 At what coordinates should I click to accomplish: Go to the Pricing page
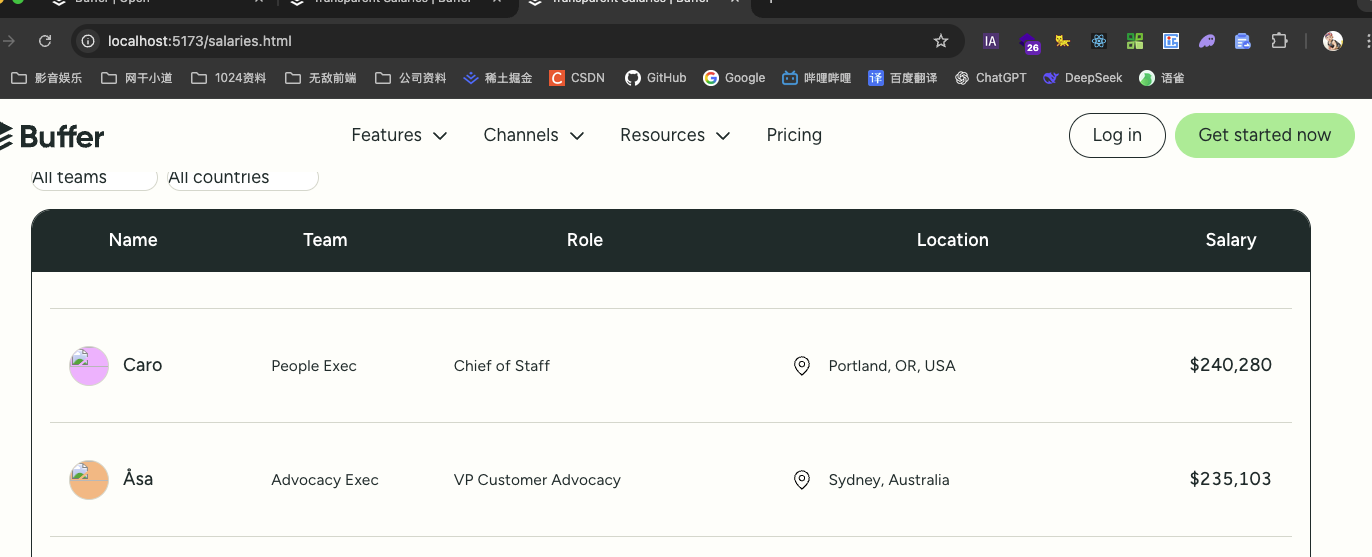pos(794,135)
